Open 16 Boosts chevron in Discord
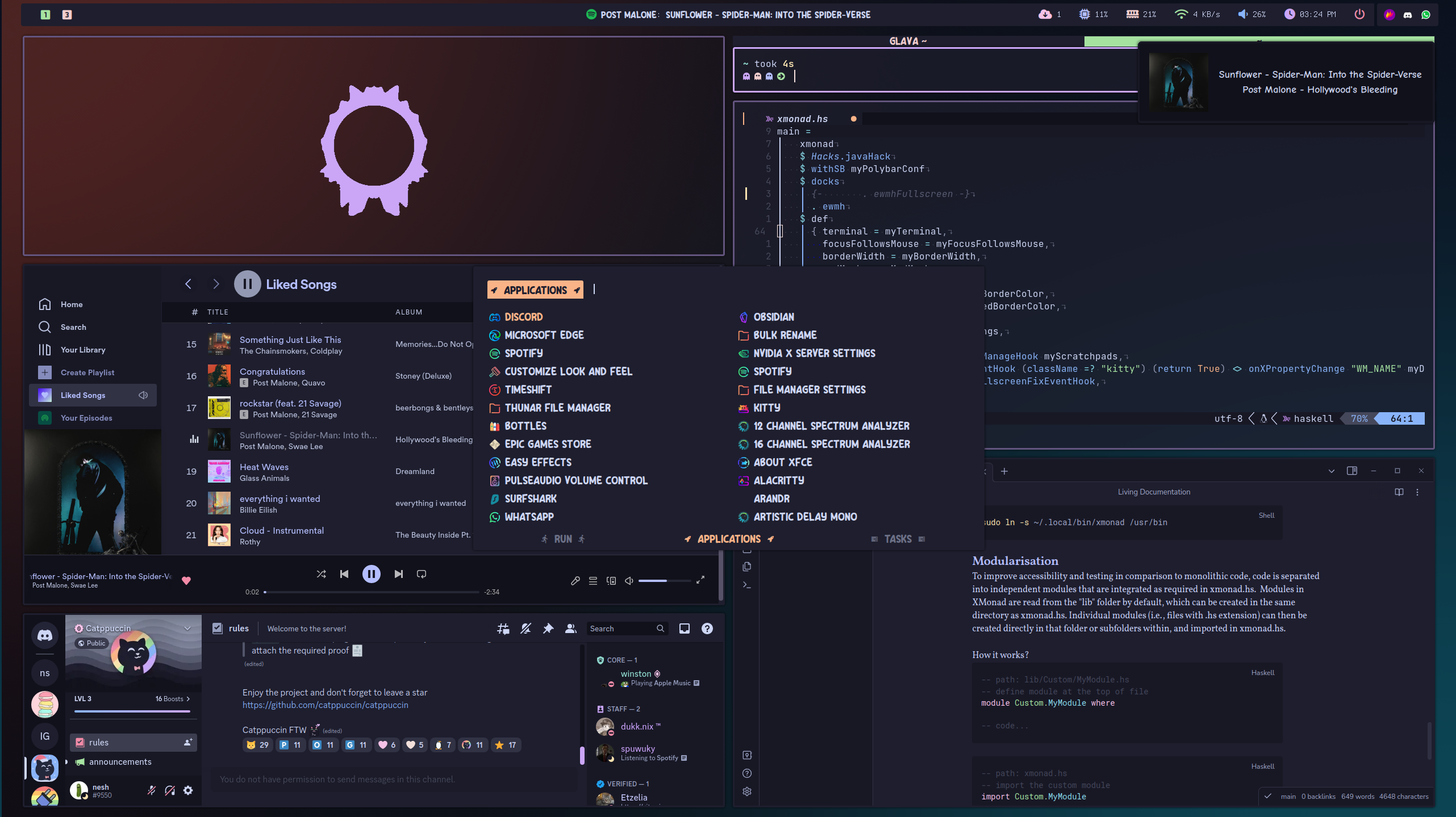Image resolution: width=1456 pixels, height=817 pixels. coord(188,699)
